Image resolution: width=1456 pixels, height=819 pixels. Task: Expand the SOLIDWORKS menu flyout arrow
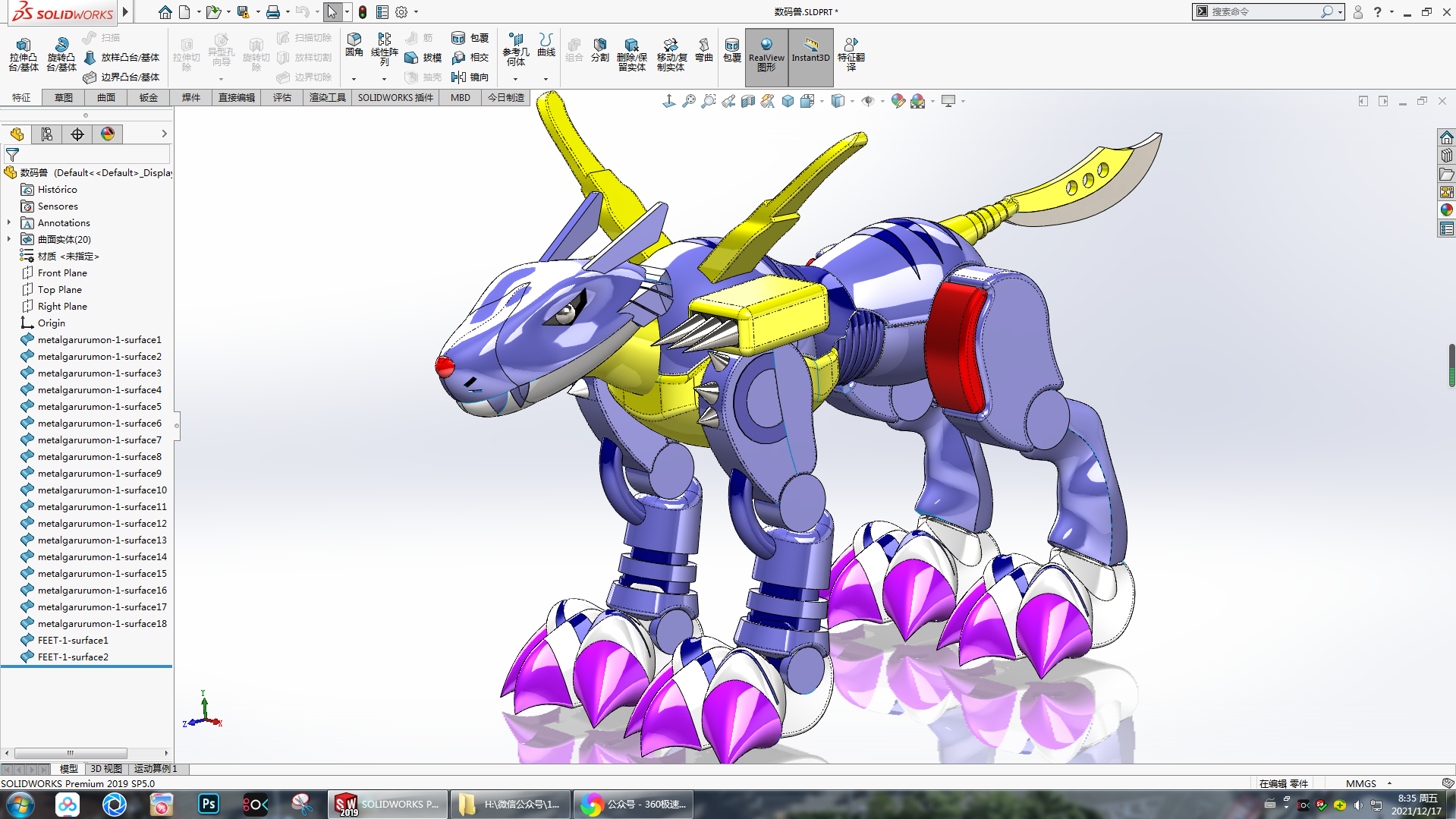126,12
